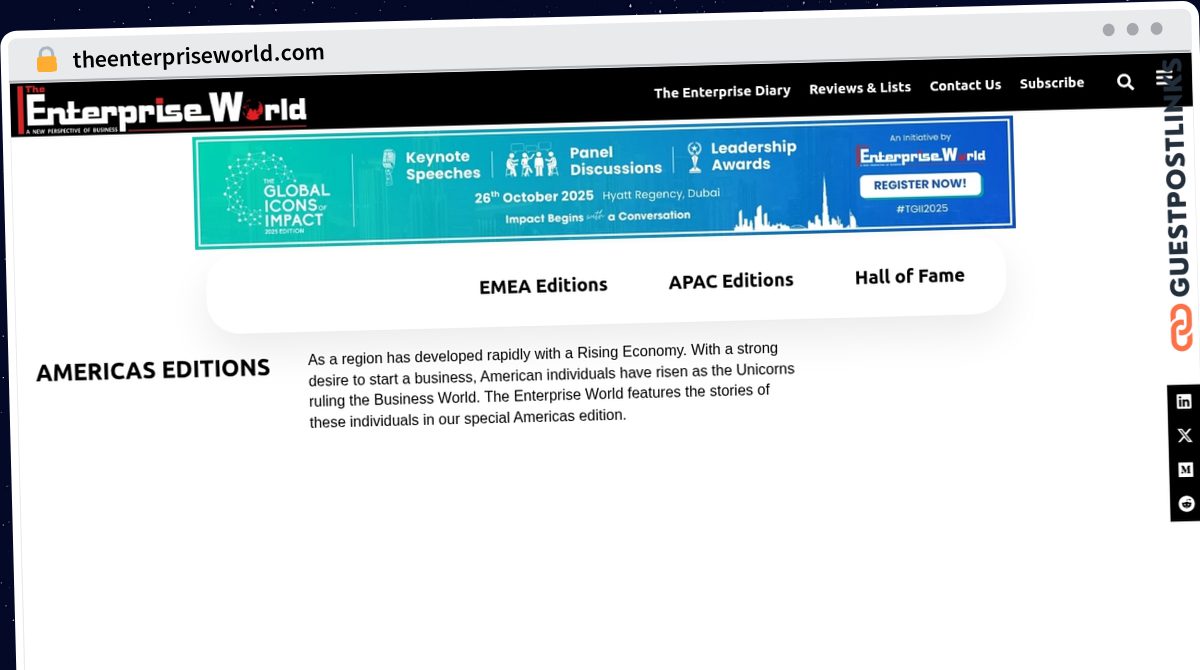Expand the Reviews & Lists menu
Screen dimensions: 1200x670
860,87
